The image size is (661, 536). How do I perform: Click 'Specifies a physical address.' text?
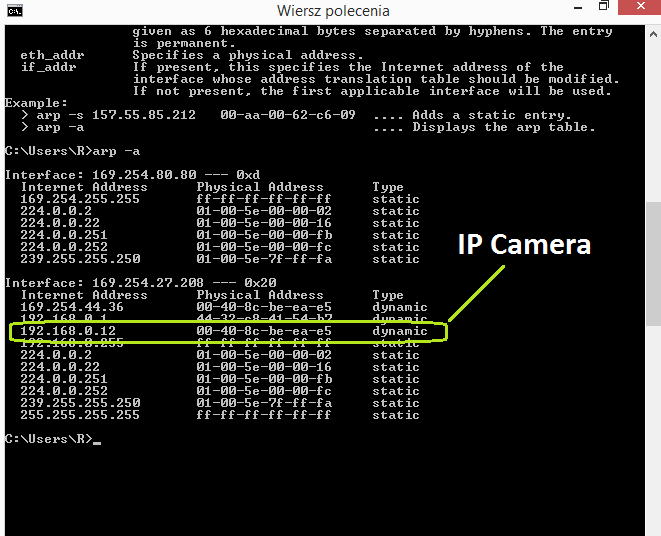(x=248, y=56)
